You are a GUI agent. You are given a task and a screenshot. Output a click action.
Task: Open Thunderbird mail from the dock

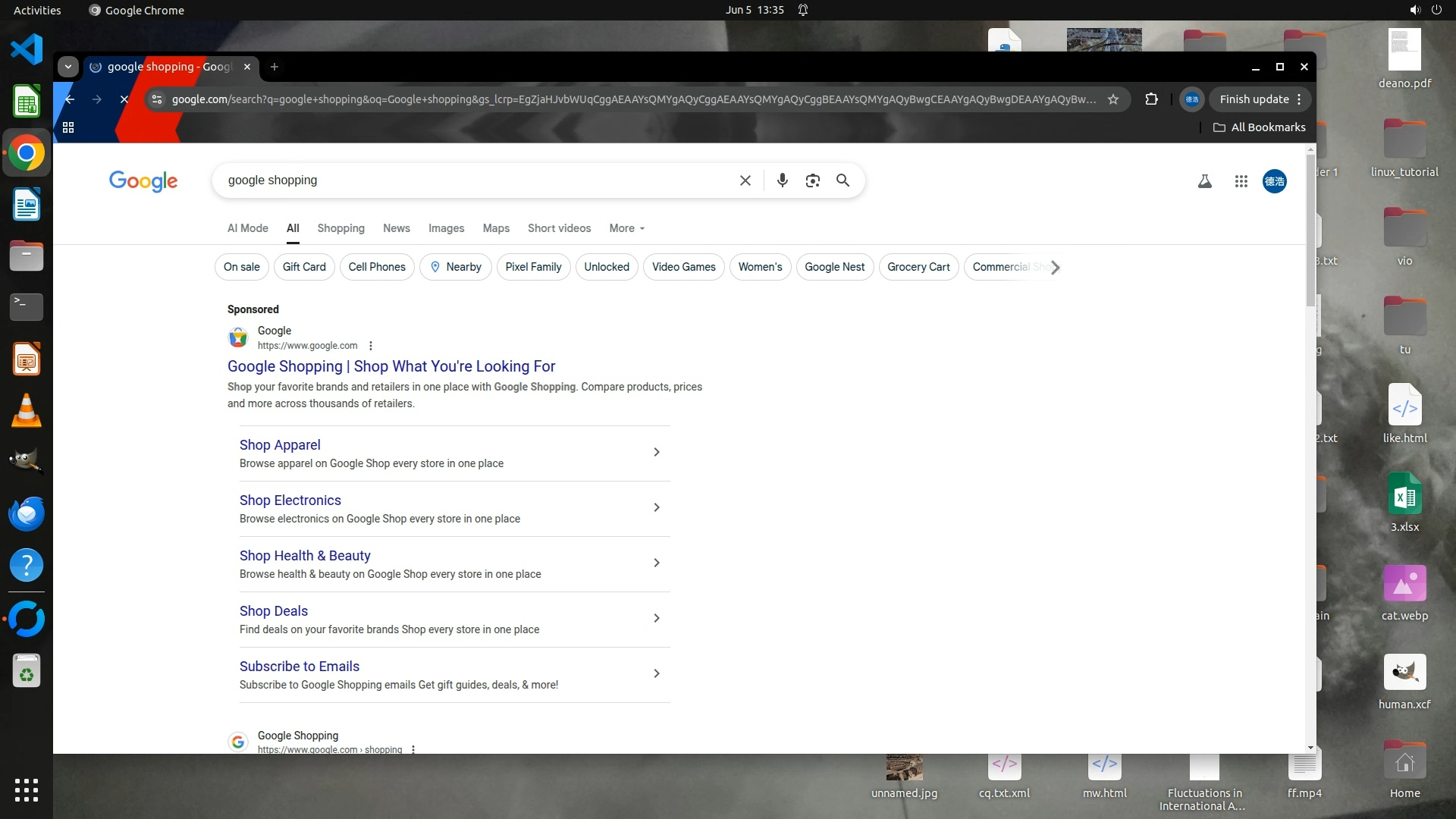(x=27, y=514)
